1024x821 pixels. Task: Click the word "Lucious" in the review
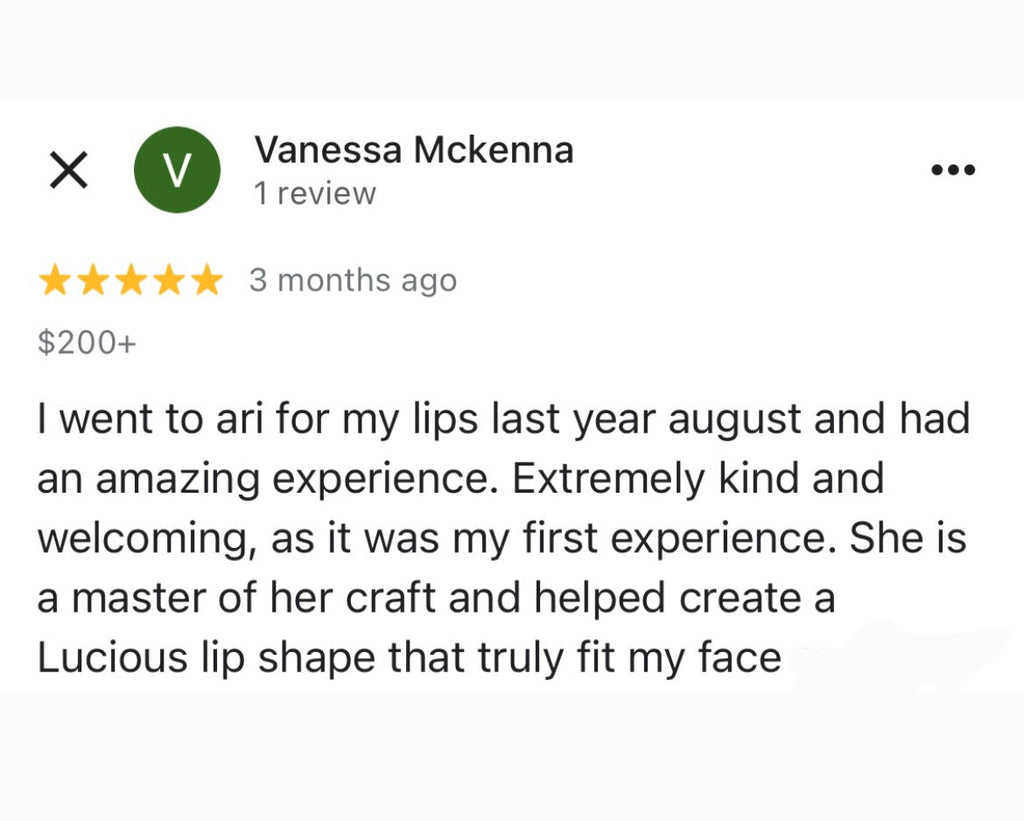pyautogui.click(x=112, y=658)
